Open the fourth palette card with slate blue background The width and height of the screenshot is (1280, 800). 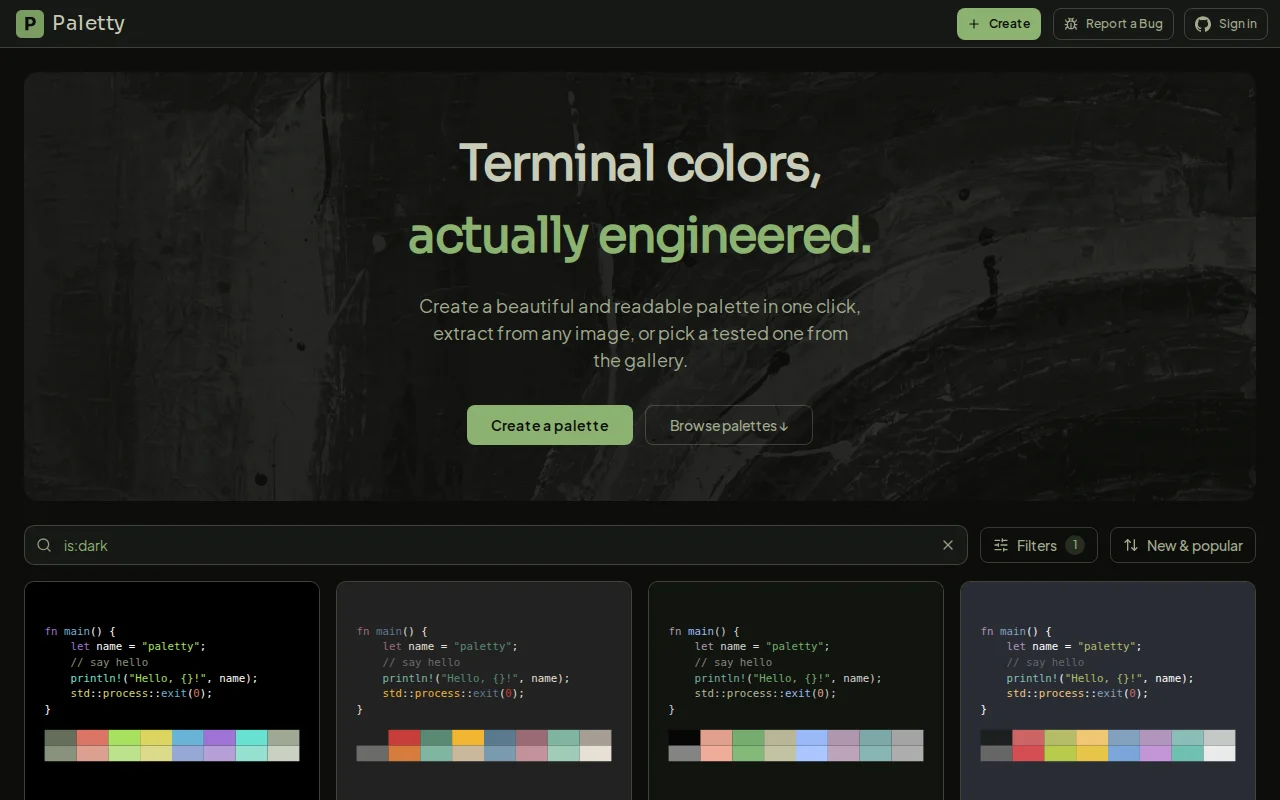pos(1108,690)
